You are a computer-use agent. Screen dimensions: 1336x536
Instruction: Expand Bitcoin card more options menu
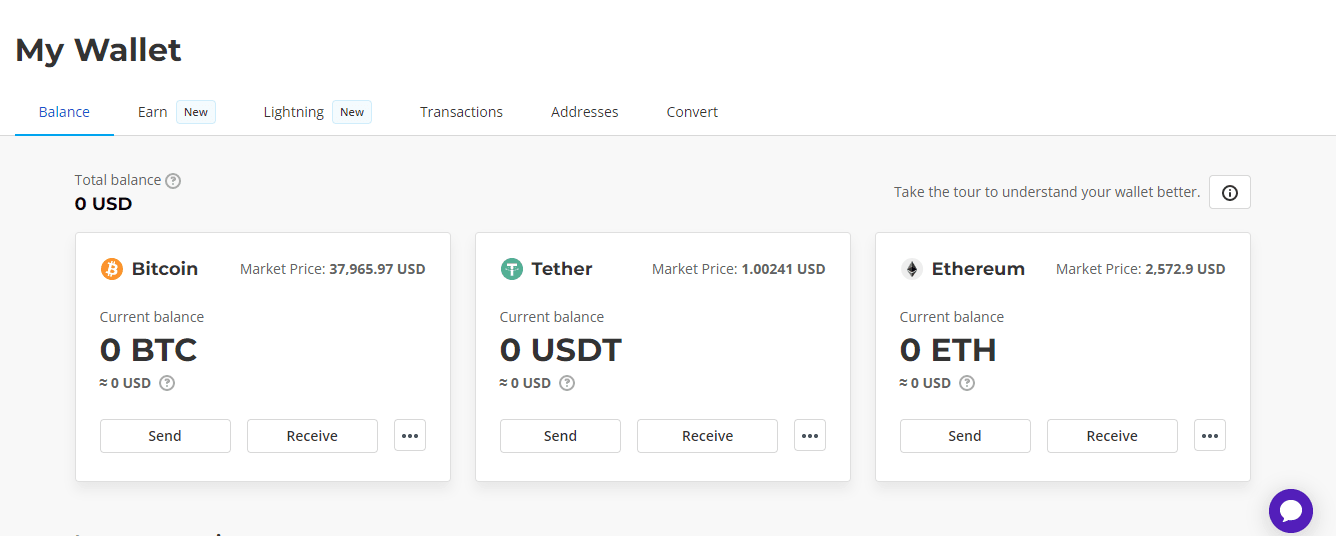click(410, 436)
